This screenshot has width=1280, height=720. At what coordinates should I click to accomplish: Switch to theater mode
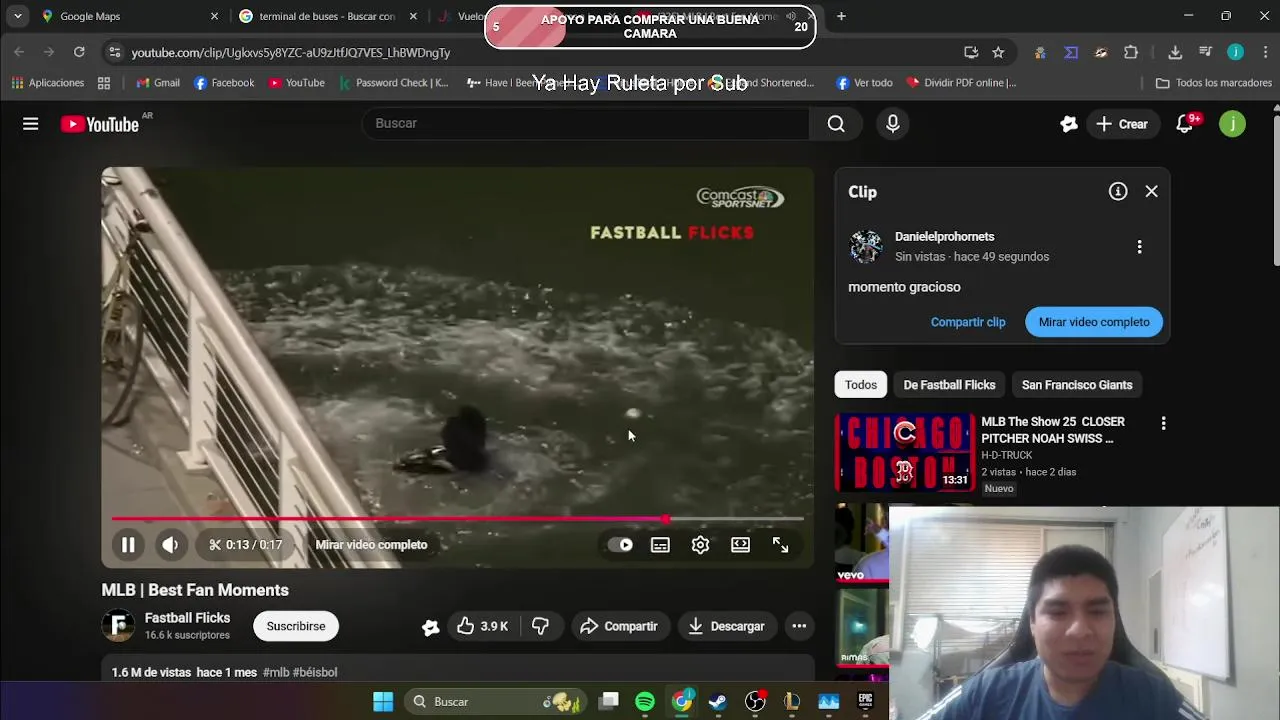coord(740,545)
